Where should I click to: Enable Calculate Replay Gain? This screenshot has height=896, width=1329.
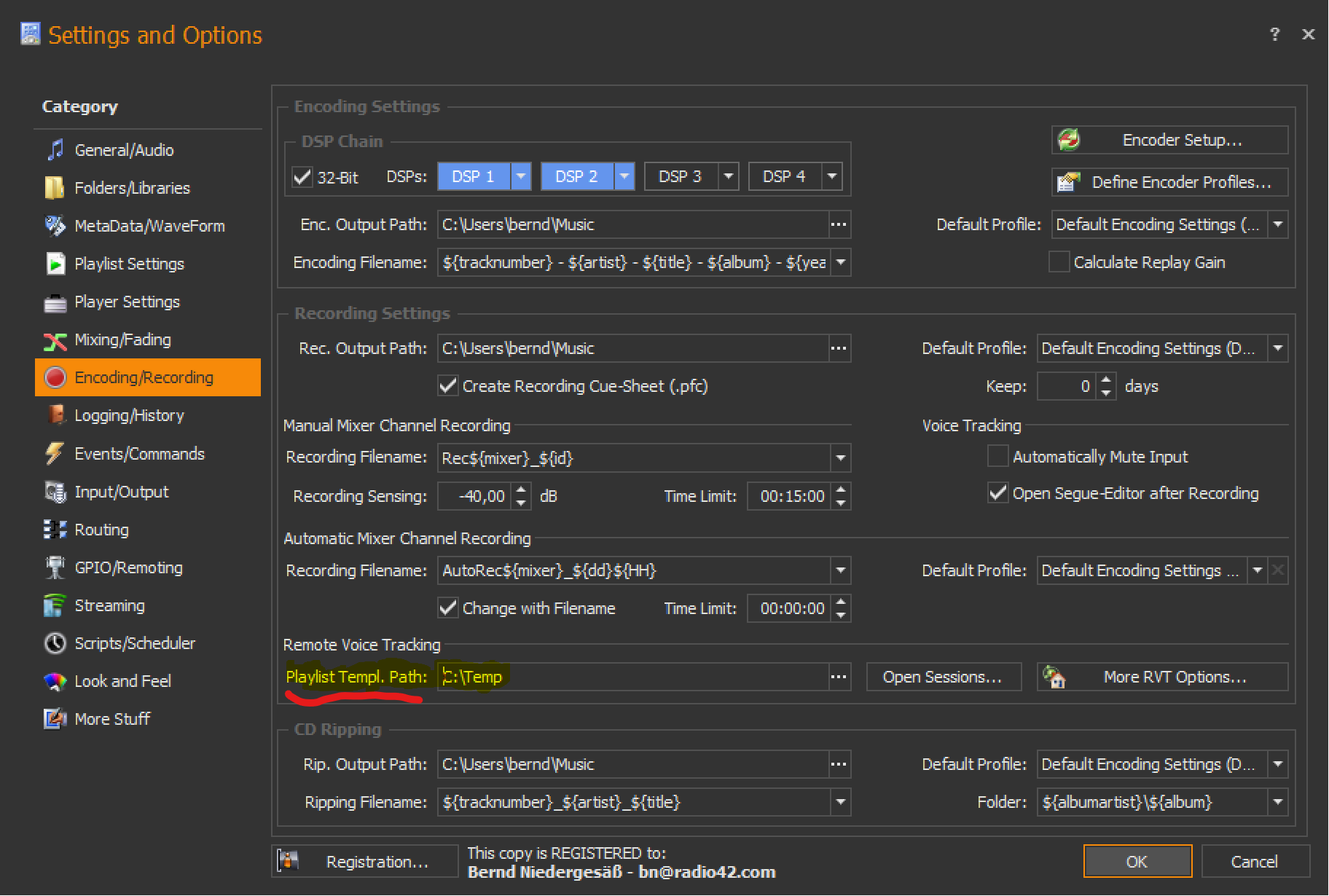click(1059, 262)
